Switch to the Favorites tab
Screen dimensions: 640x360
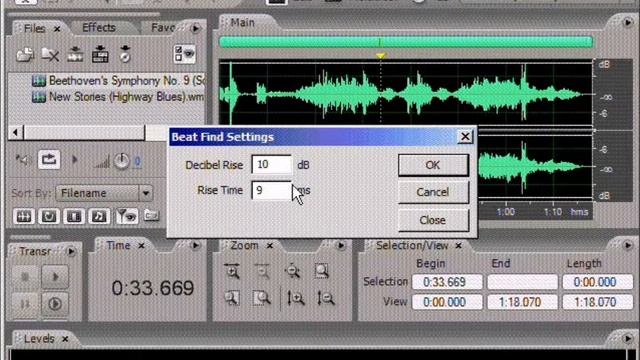click(x=163, y=28)
